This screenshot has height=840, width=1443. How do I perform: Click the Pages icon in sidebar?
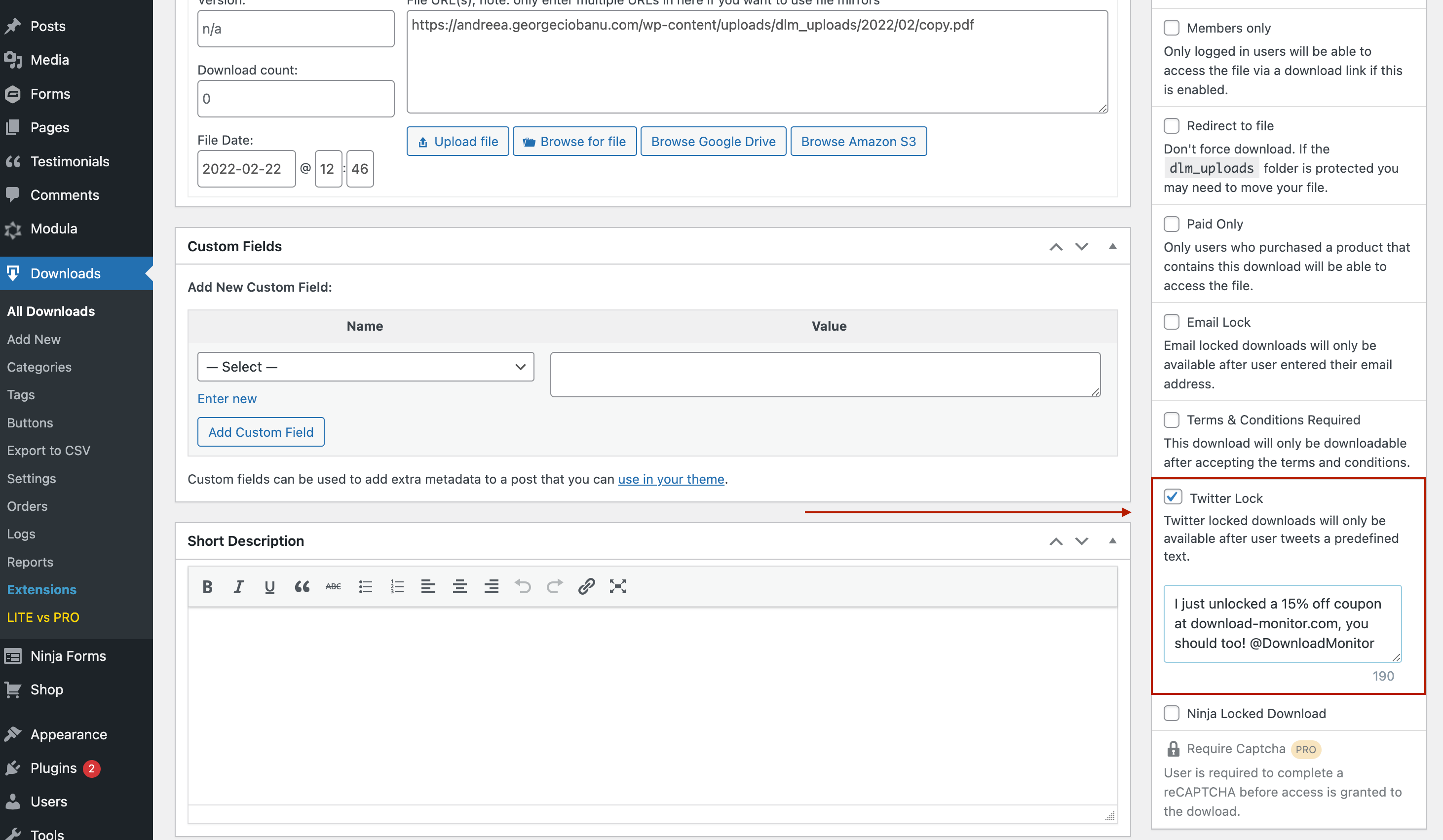pyautogui.click(x=13, y=127)
